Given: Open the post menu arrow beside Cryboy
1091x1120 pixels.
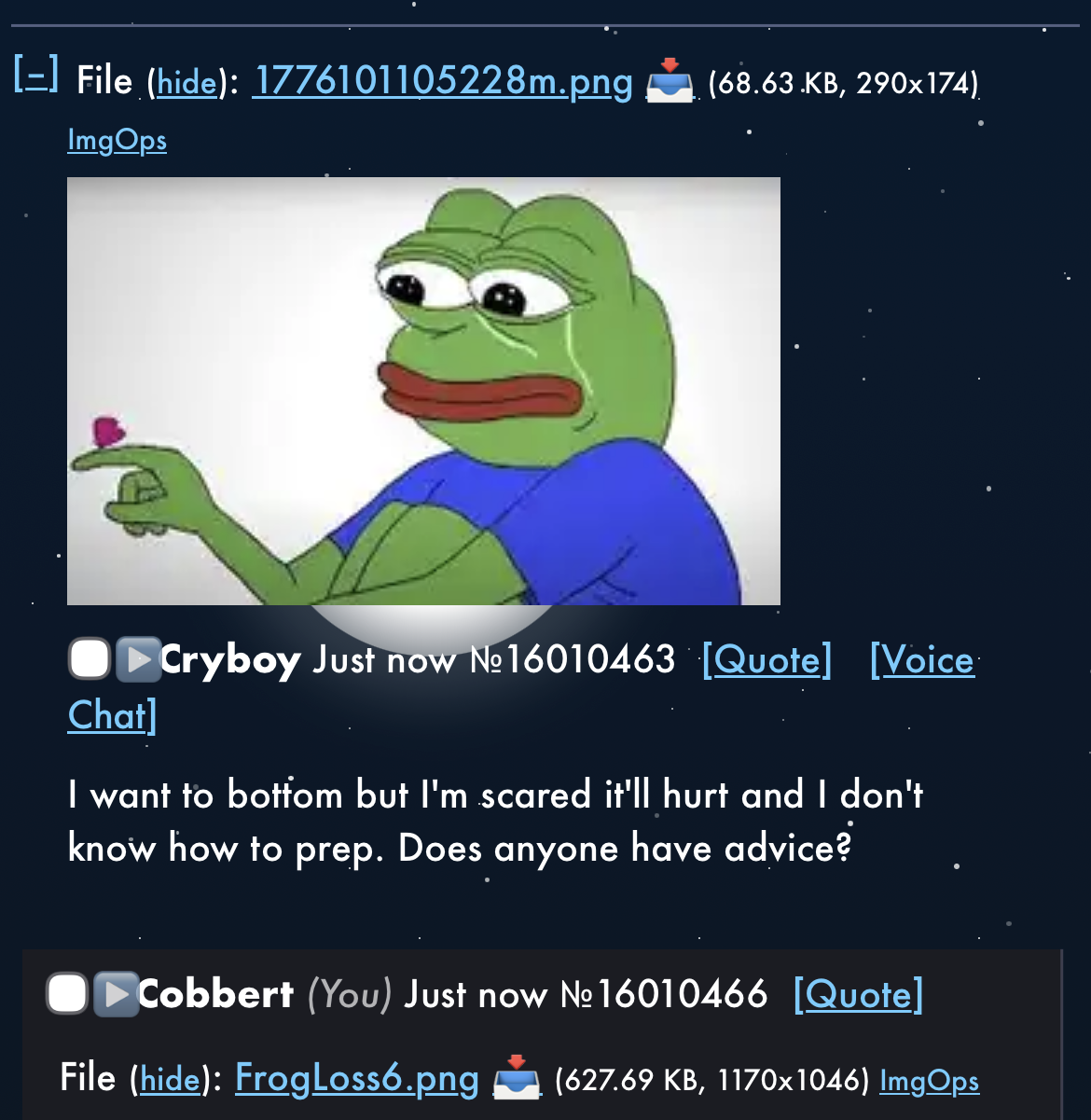Looking at the screenshot, I should coord(139,659).
